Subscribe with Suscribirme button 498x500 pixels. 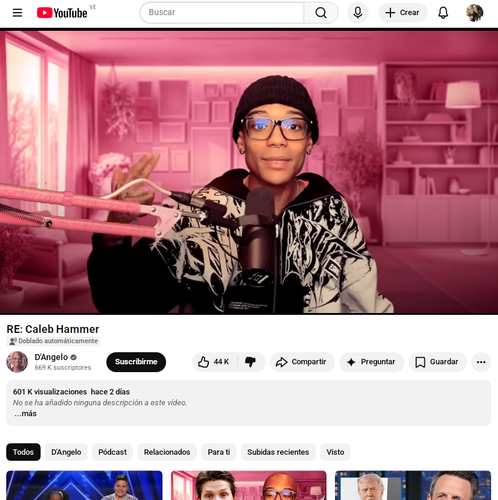pos(136,362)
